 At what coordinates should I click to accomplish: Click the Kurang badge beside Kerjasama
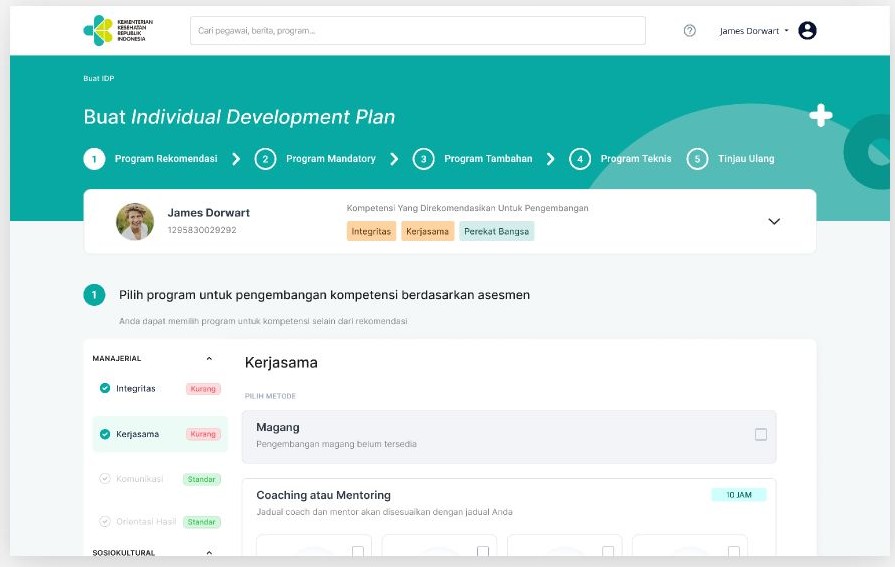point(203,434)
